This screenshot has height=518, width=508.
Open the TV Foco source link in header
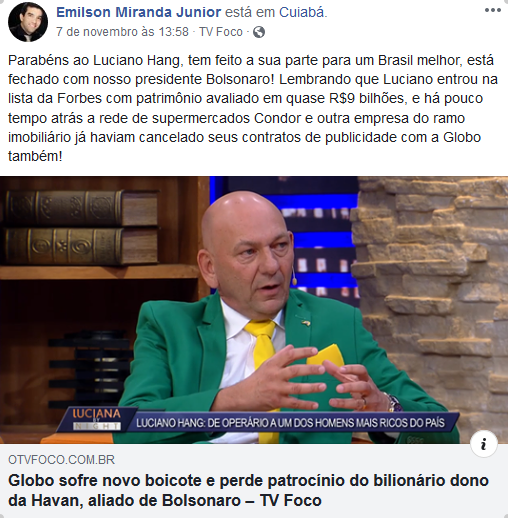(x=221, y=32)
